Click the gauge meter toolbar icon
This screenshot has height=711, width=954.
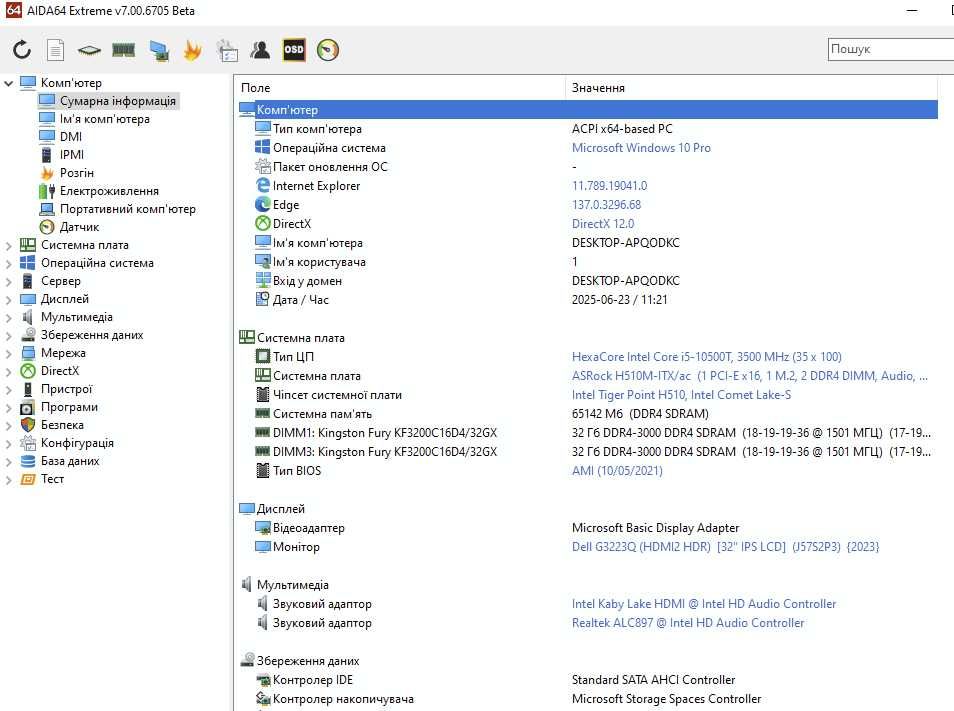[x=327, y=50]
